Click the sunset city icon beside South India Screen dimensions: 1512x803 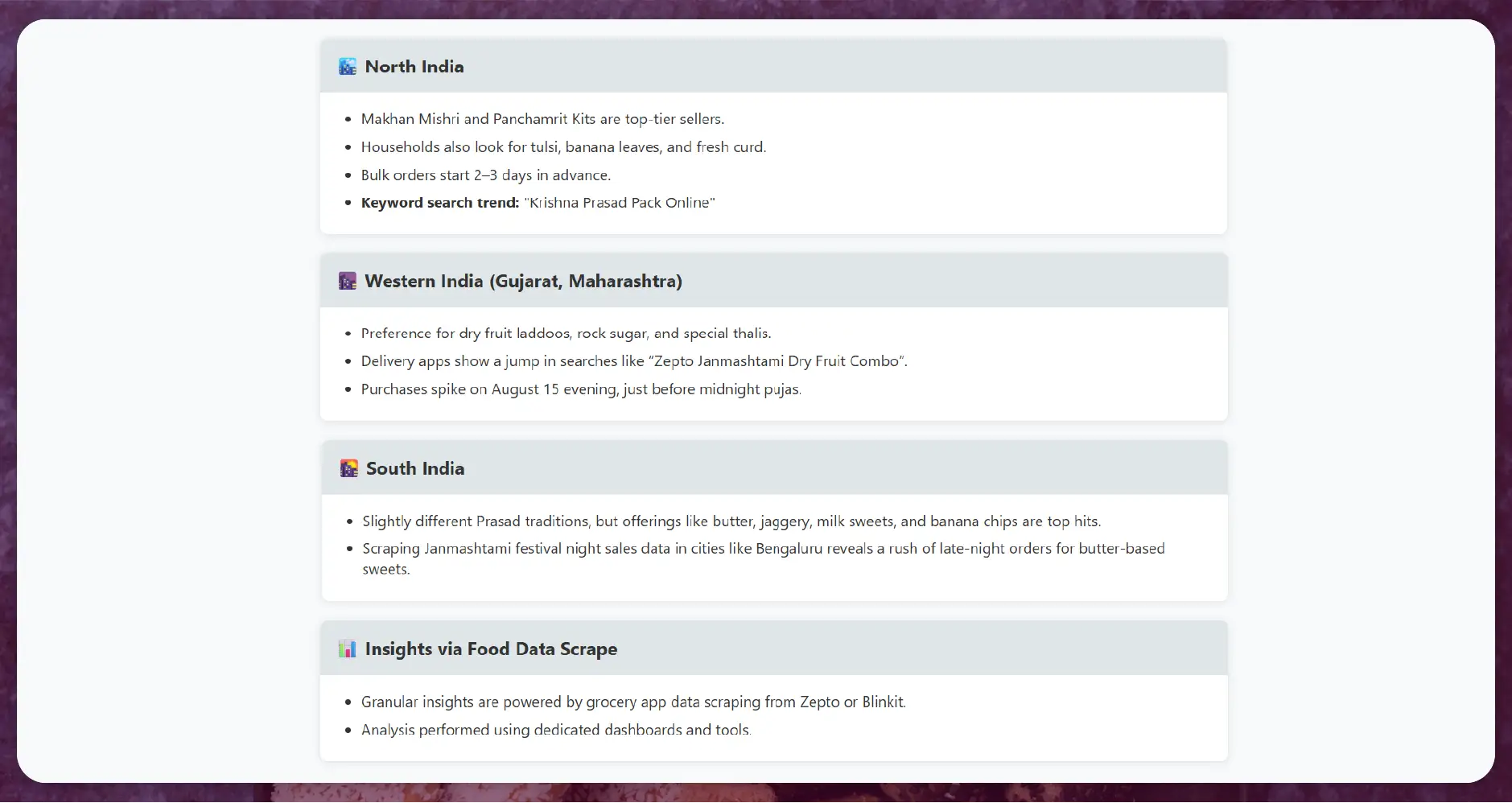point(348,468)
